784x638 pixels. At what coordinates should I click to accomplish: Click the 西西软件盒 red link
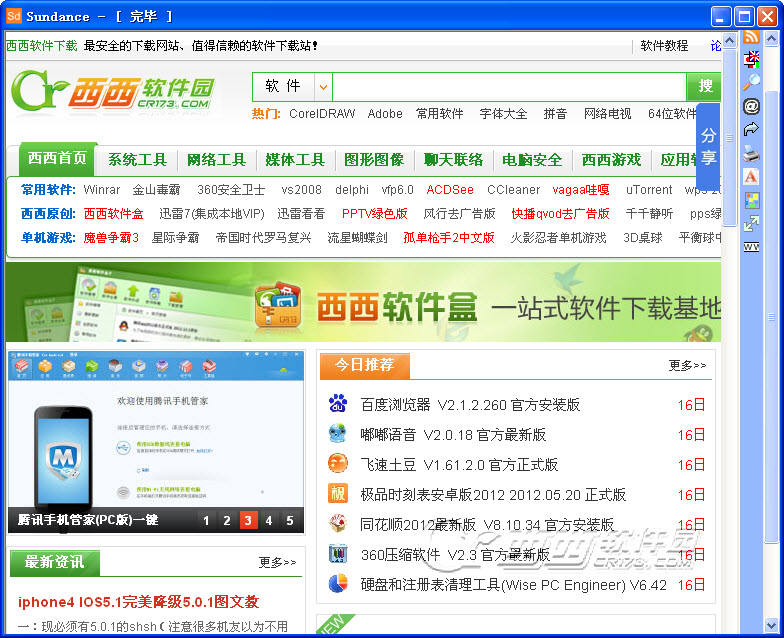click(114, 214)
